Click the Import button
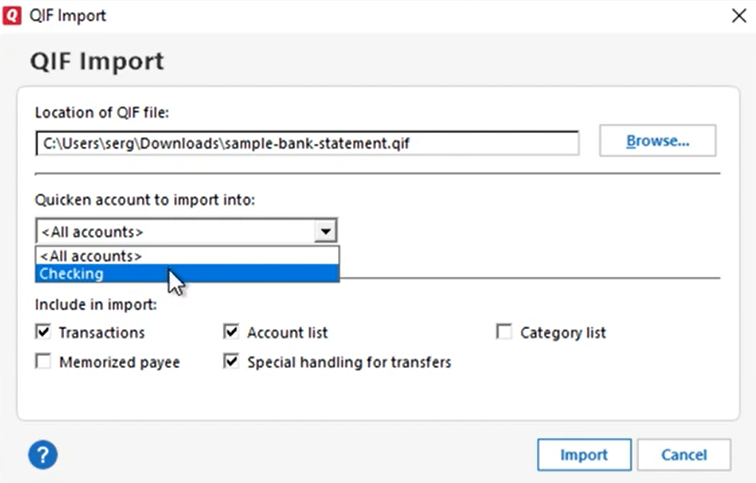Viewport: 756px width, 483px height. [584, 455]
